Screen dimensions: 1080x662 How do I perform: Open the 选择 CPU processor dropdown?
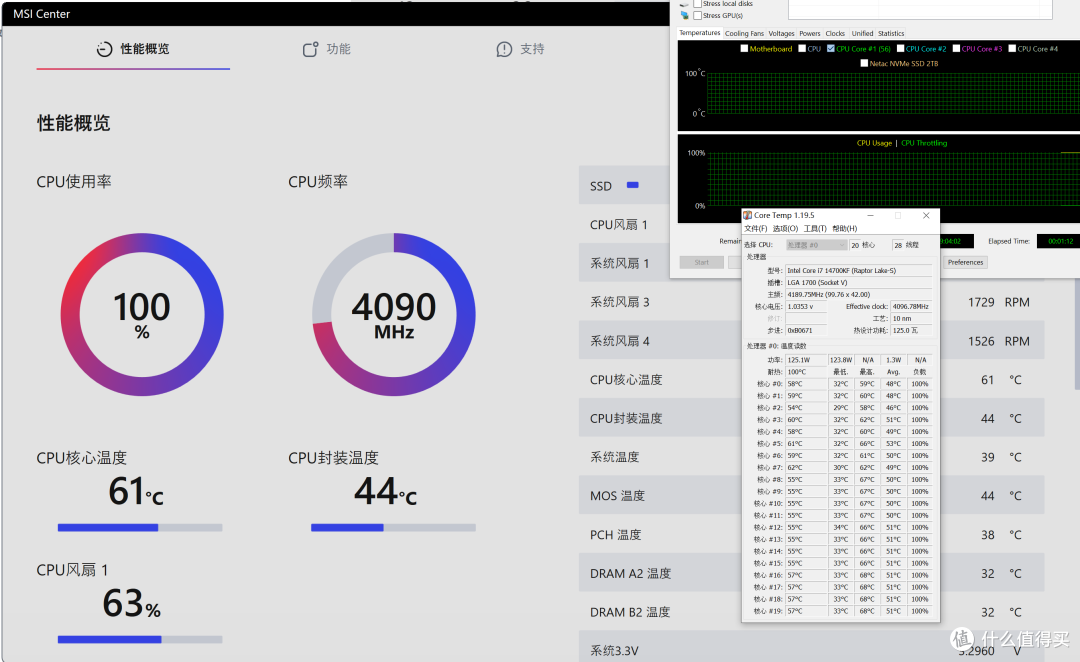tap(816, 245)
